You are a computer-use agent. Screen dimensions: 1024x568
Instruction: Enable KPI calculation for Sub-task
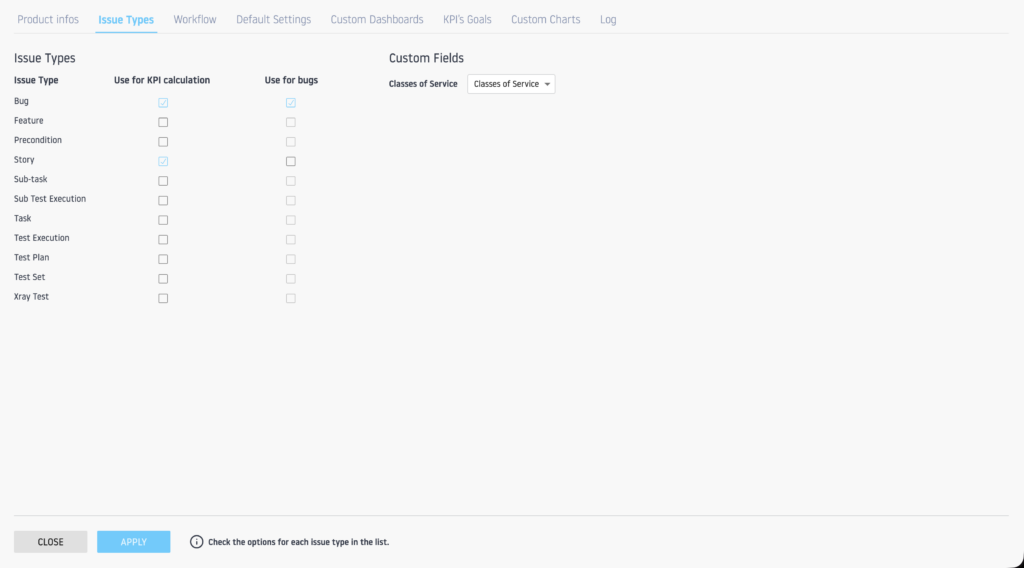pos(163,181)
